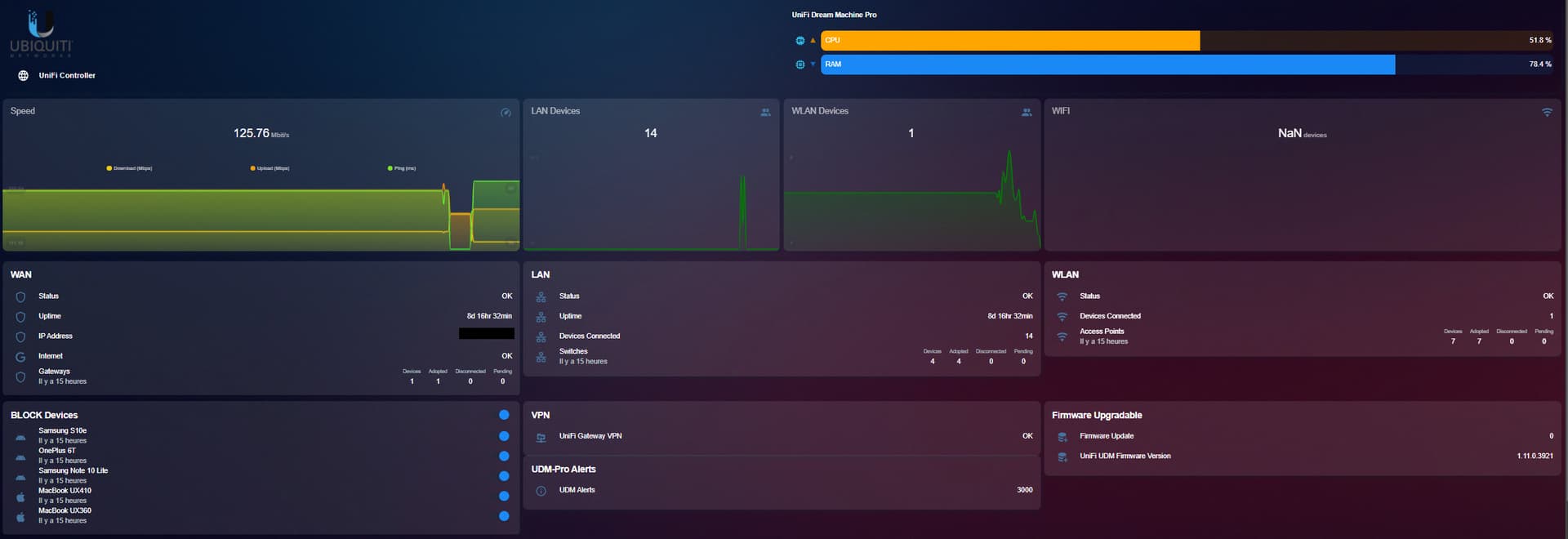1568x539 pixels.
Task: Click the RAM memory icon
Action: coord(800,65)
